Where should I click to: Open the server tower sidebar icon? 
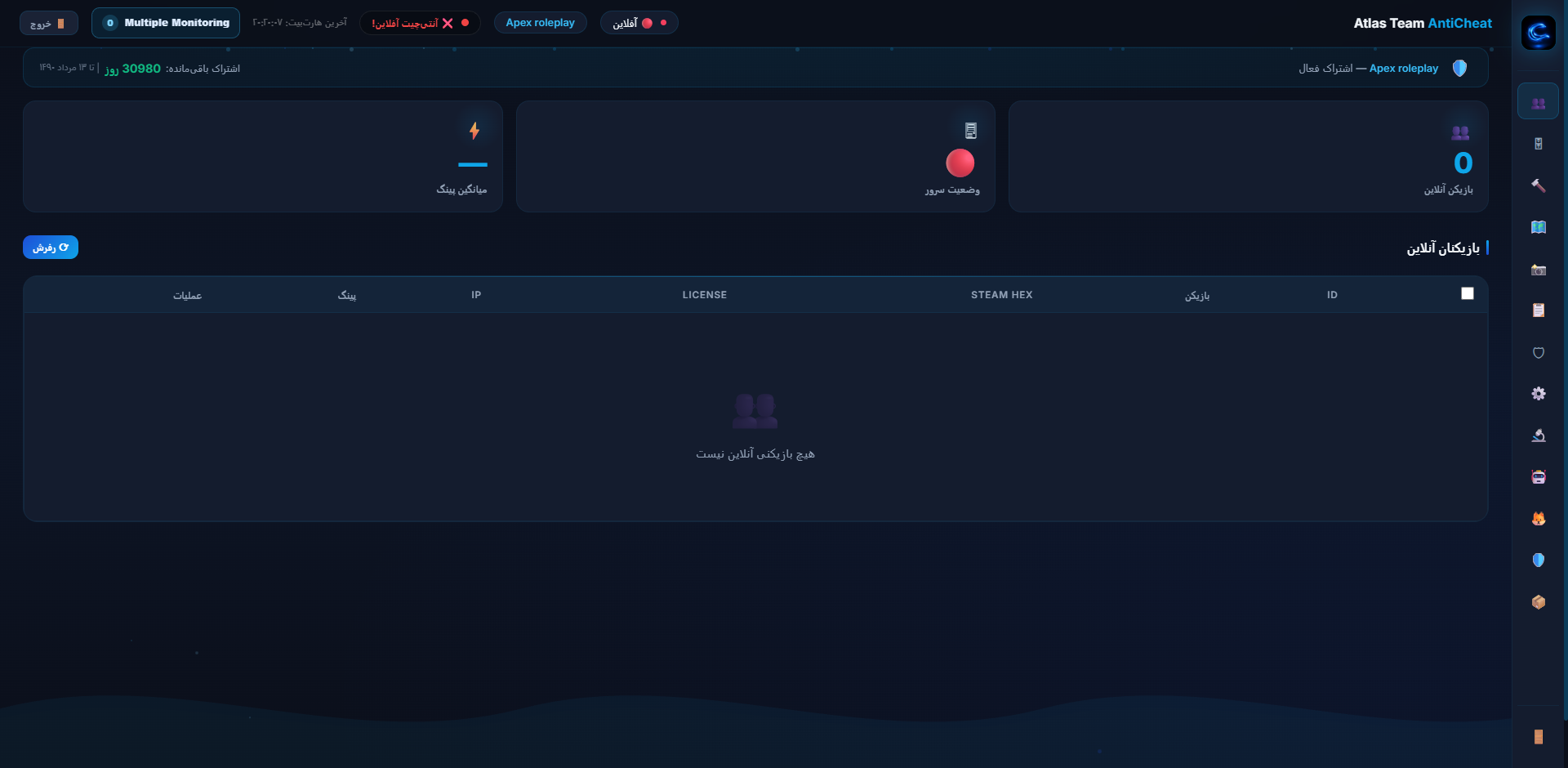click(1538, 144)
